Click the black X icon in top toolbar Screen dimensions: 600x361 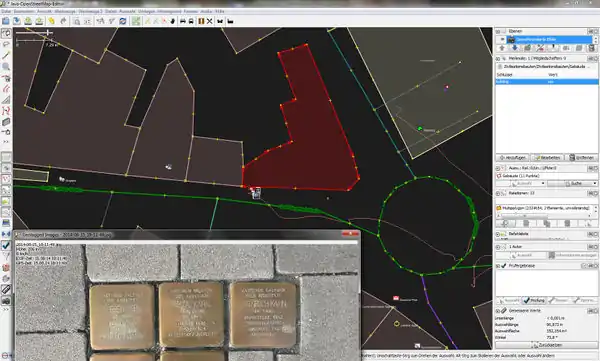(209, 21)
